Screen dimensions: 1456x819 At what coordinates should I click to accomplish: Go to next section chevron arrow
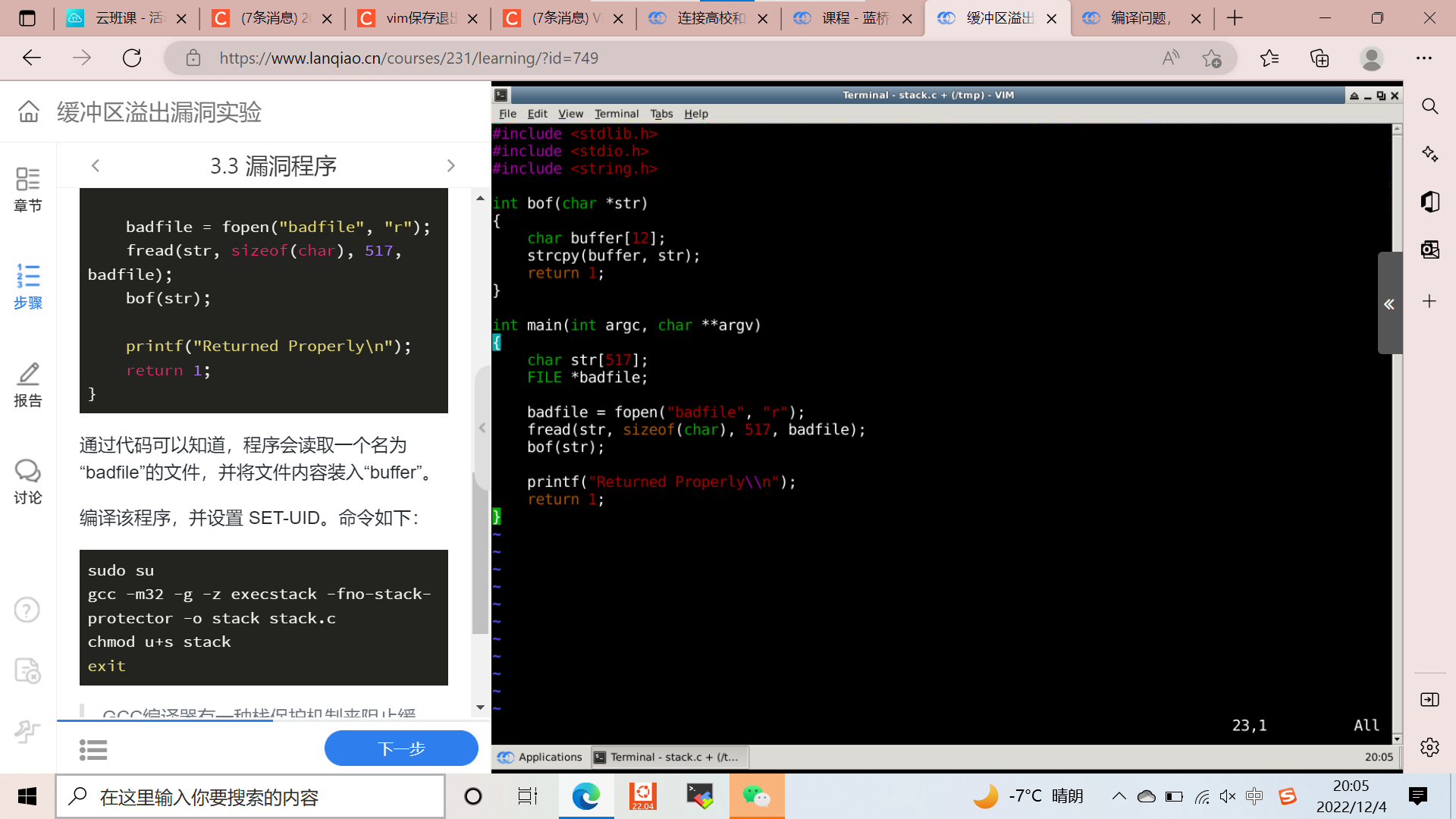click(450, 165)
